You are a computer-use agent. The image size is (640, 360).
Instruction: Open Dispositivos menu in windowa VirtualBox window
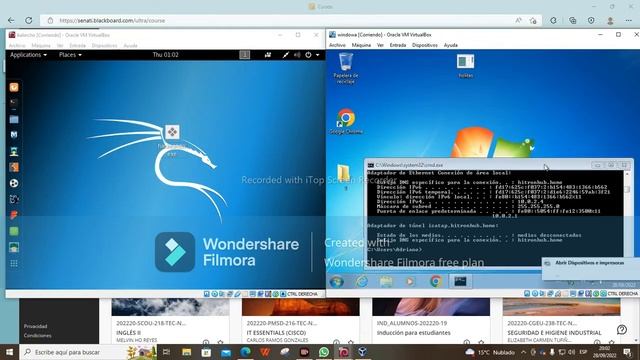(424, 45)
